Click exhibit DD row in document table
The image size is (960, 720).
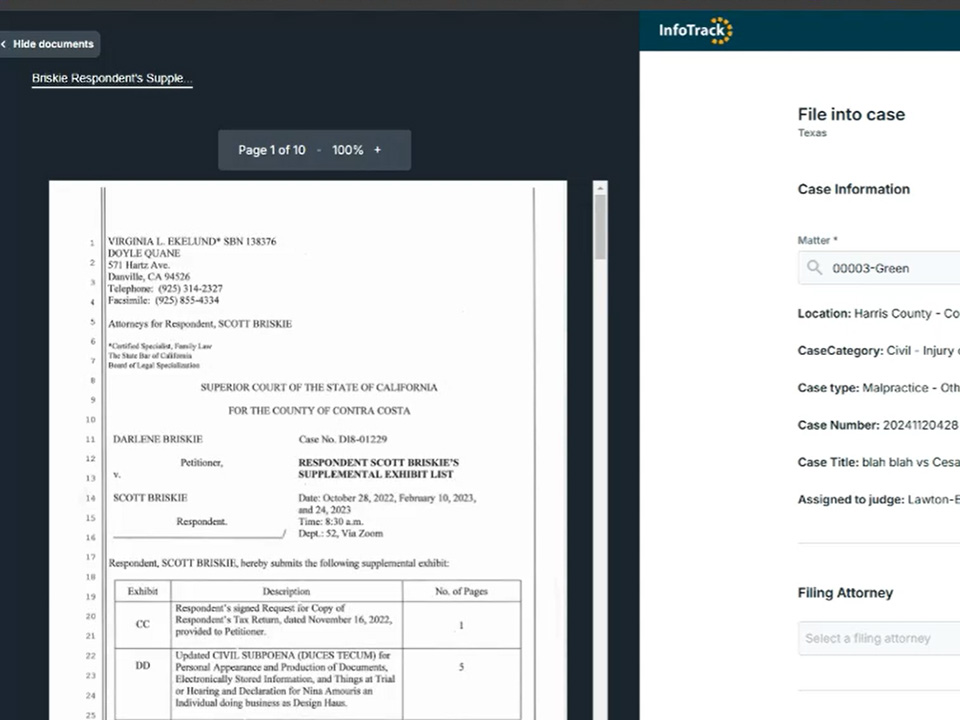pos(316,674)
